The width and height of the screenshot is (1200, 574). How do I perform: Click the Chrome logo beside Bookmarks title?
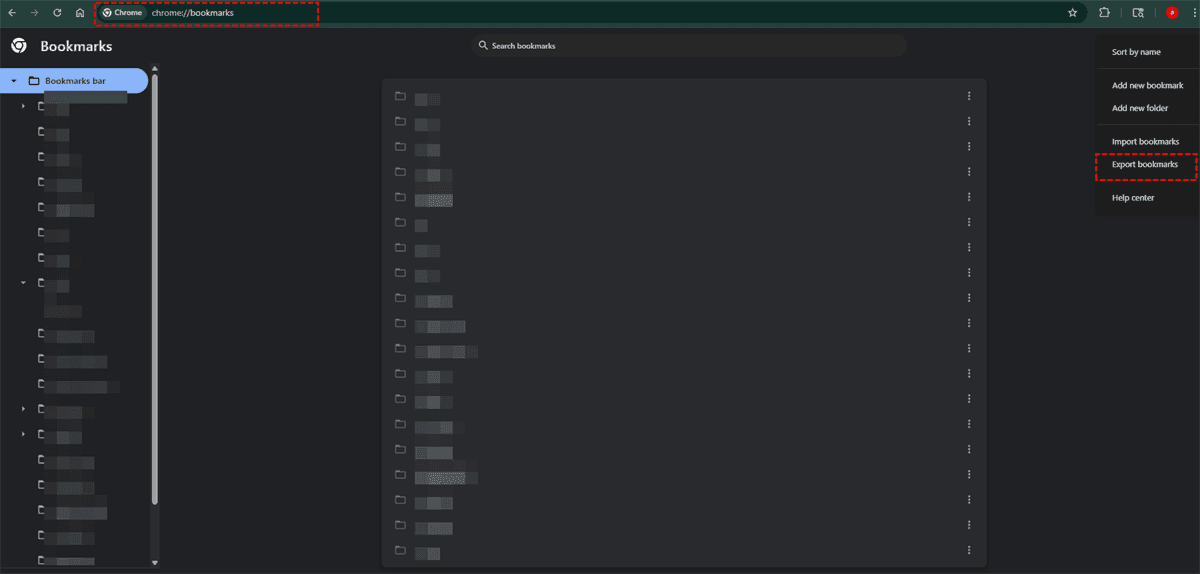click(x=18, y=46)
